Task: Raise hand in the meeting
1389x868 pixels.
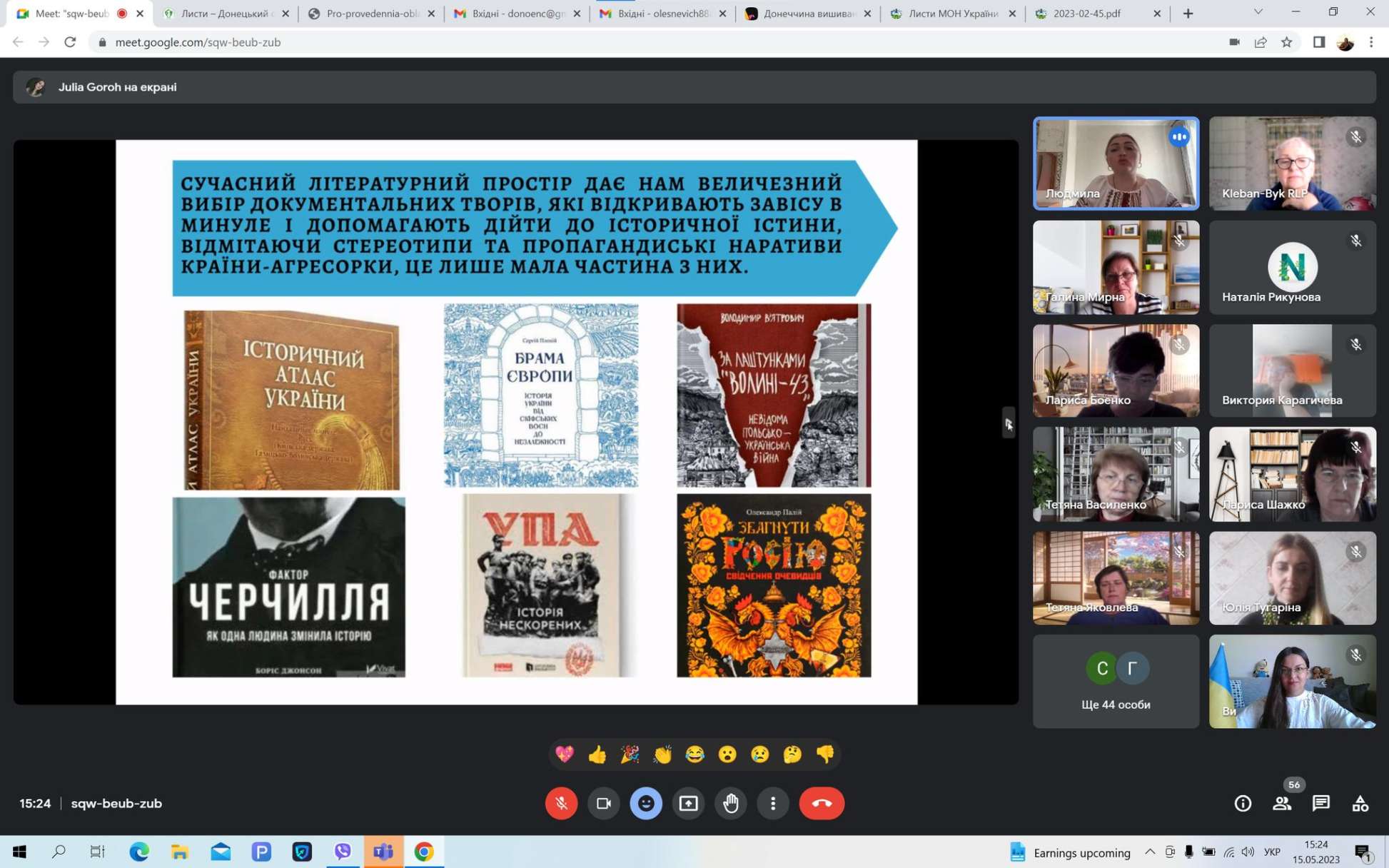Action: tap(730, 803)
